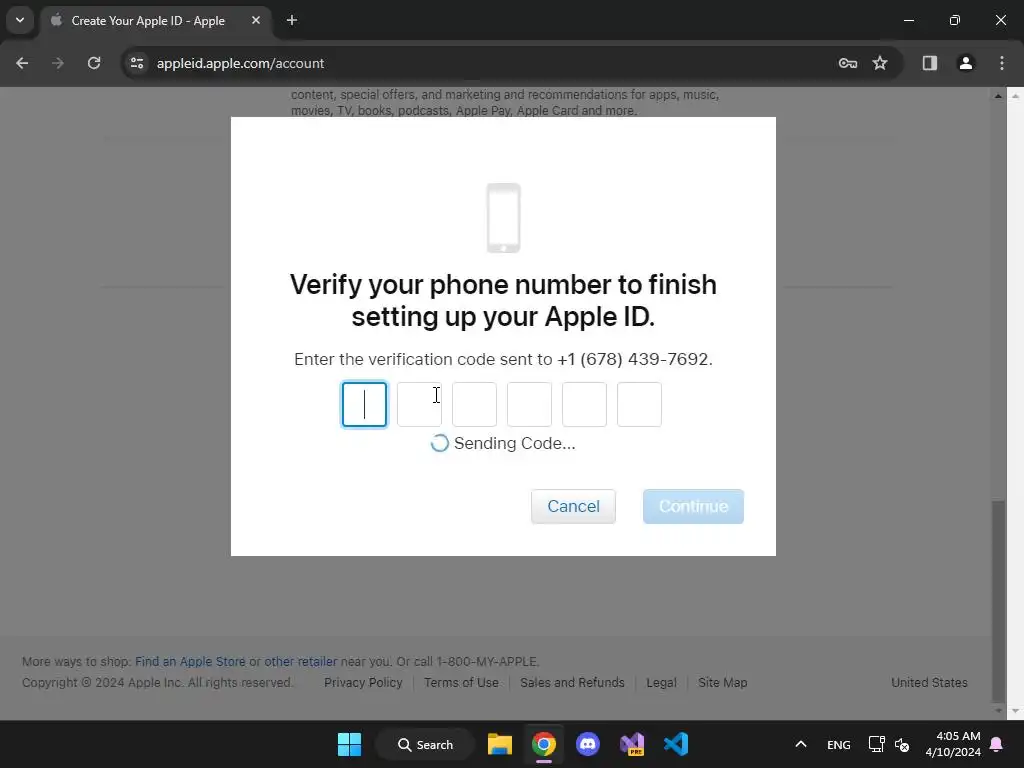
Task: View site information icon in address bar
Action: pos(137,63)
